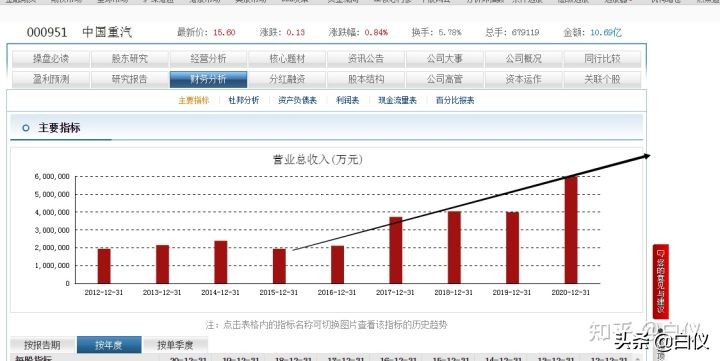Click the 2012-12-31 revenue bar
The image size is (720, 361).
tap(104, 266)
